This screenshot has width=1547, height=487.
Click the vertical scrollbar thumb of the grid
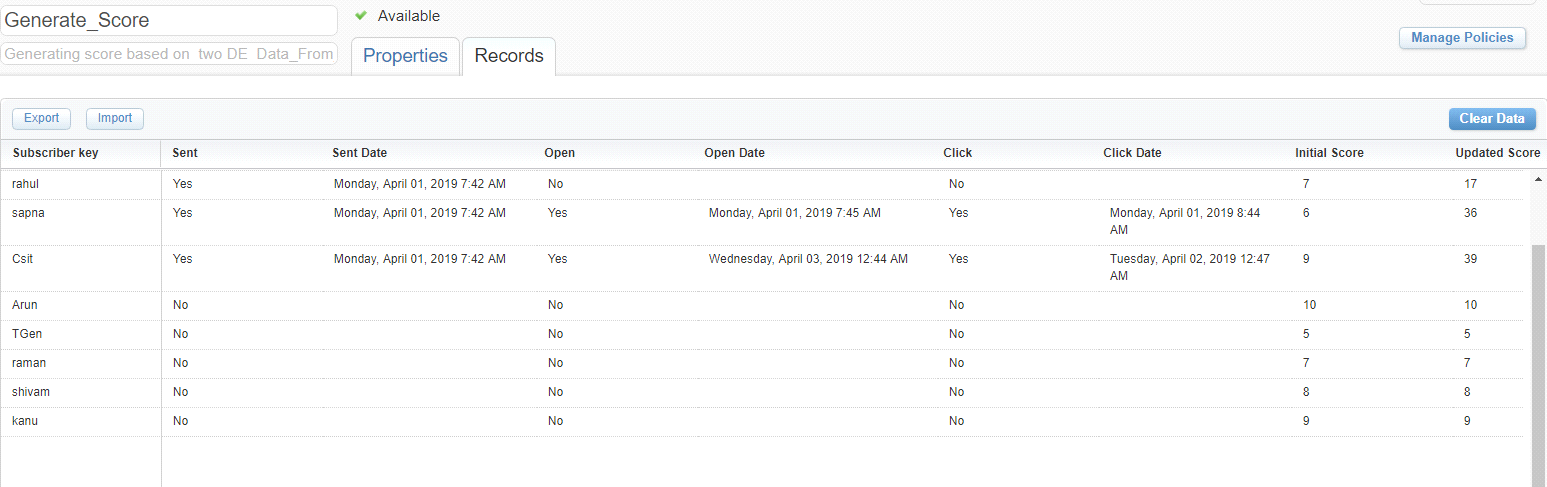pos(1537,365)
